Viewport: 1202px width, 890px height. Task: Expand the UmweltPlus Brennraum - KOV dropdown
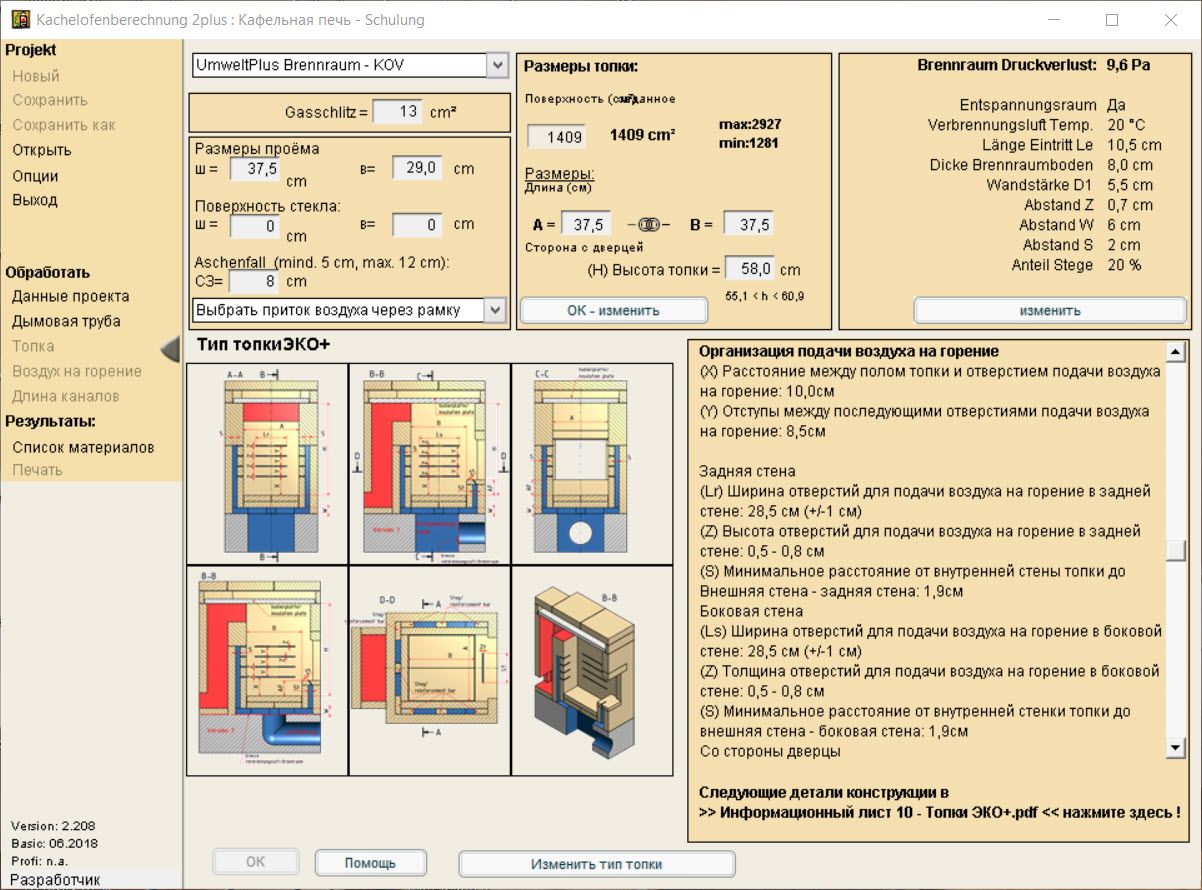tap(497, 66)
